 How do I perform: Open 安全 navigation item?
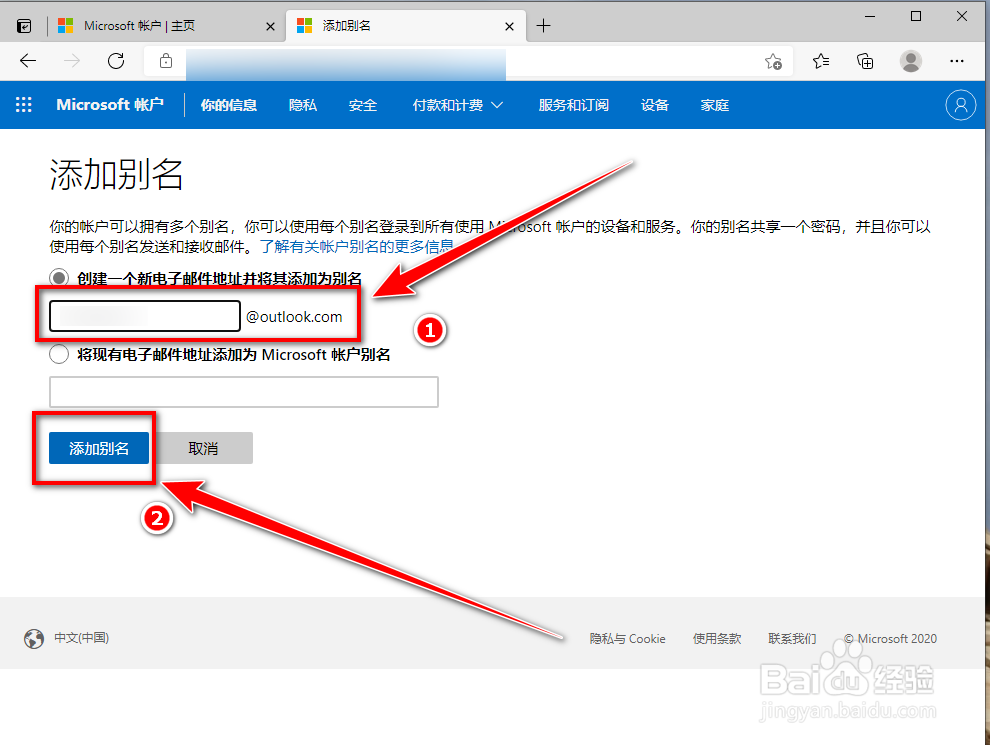point(363,105)
